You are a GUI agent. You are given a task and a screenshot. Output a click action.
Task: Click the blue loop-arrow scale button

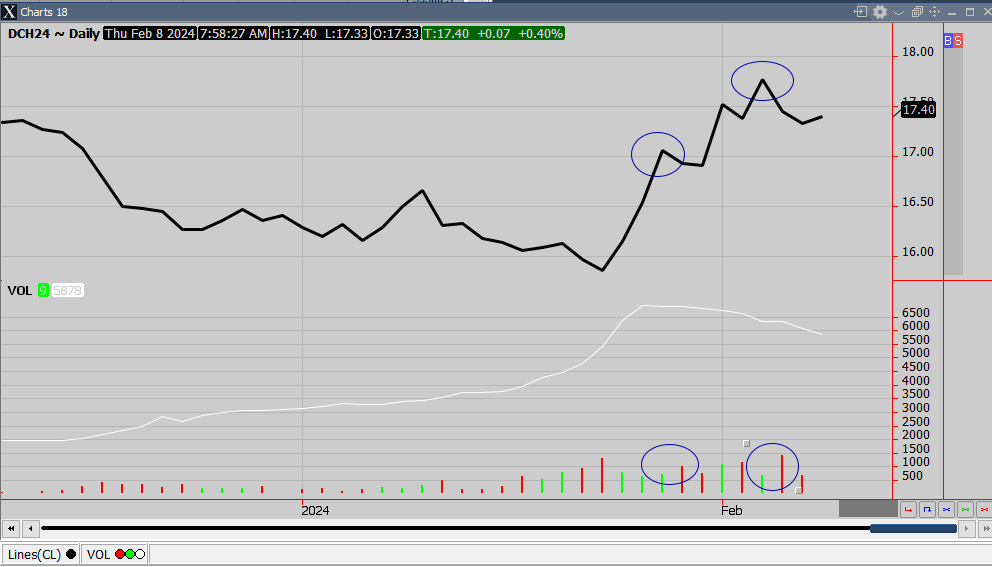click(927, 509)
